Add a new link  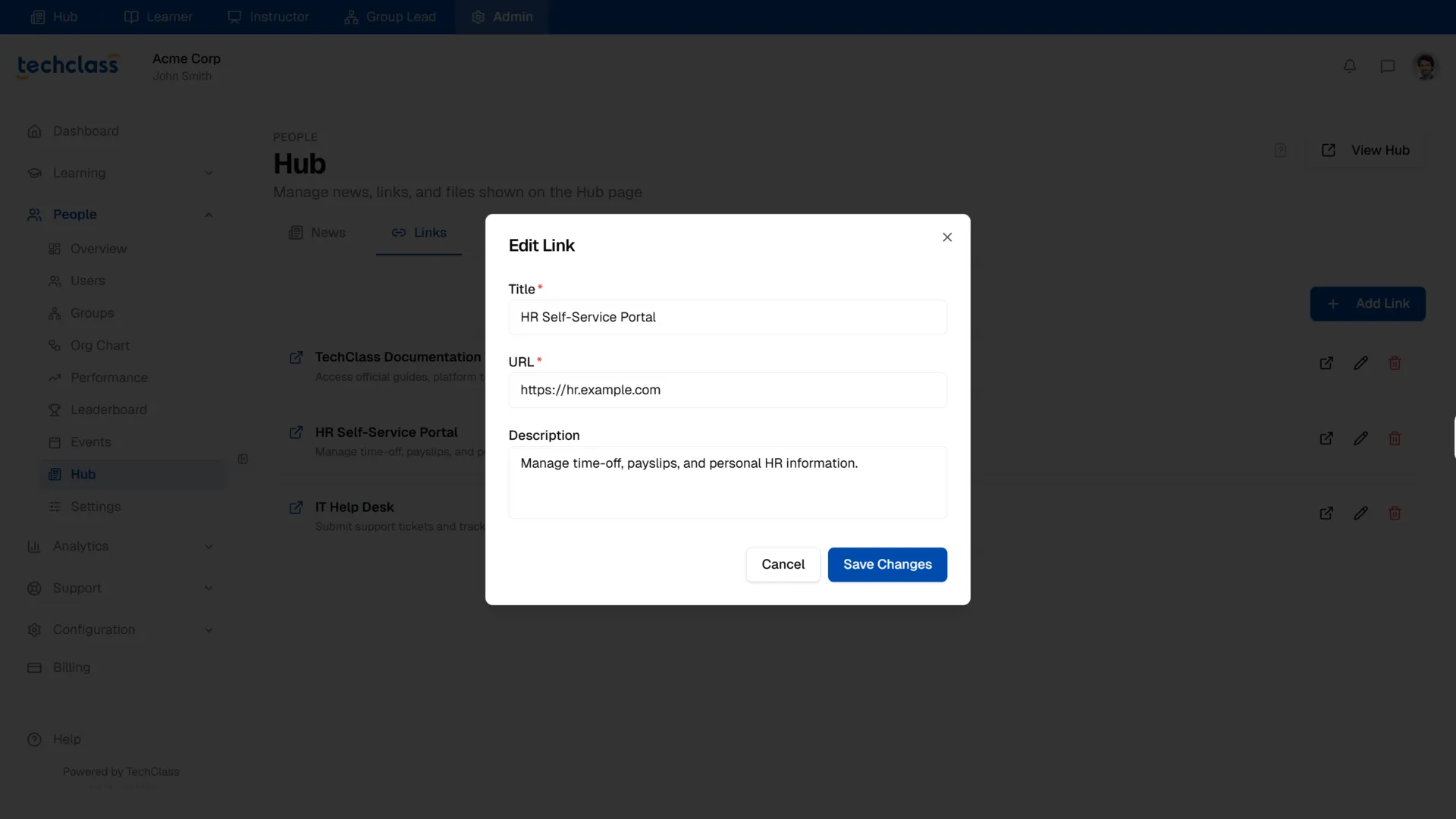(1367, 303)
